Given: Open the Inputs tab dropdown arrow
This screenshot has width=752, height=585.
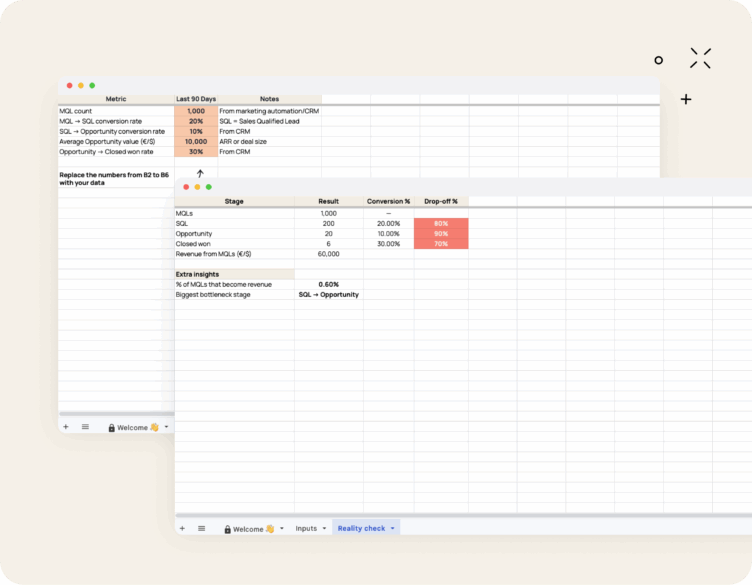Looking at the screenshot, I should click(324, 528).
